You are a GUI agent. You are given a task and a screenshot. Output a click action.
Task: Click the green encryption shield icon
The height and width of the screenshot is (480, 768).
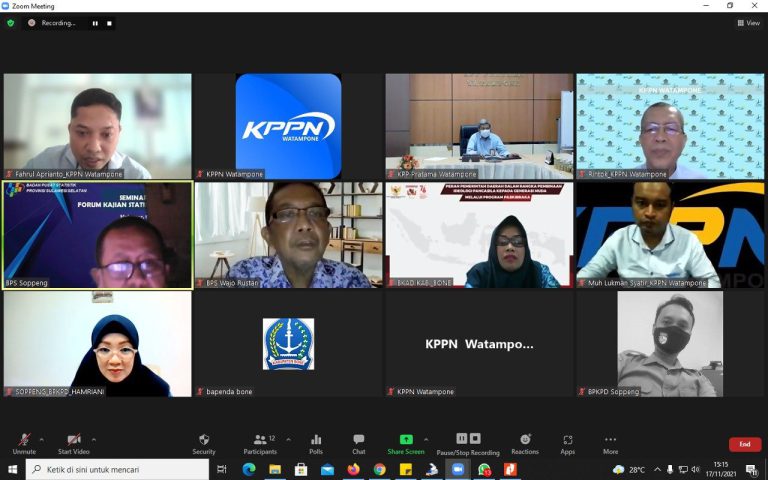(x=11, y=23)
